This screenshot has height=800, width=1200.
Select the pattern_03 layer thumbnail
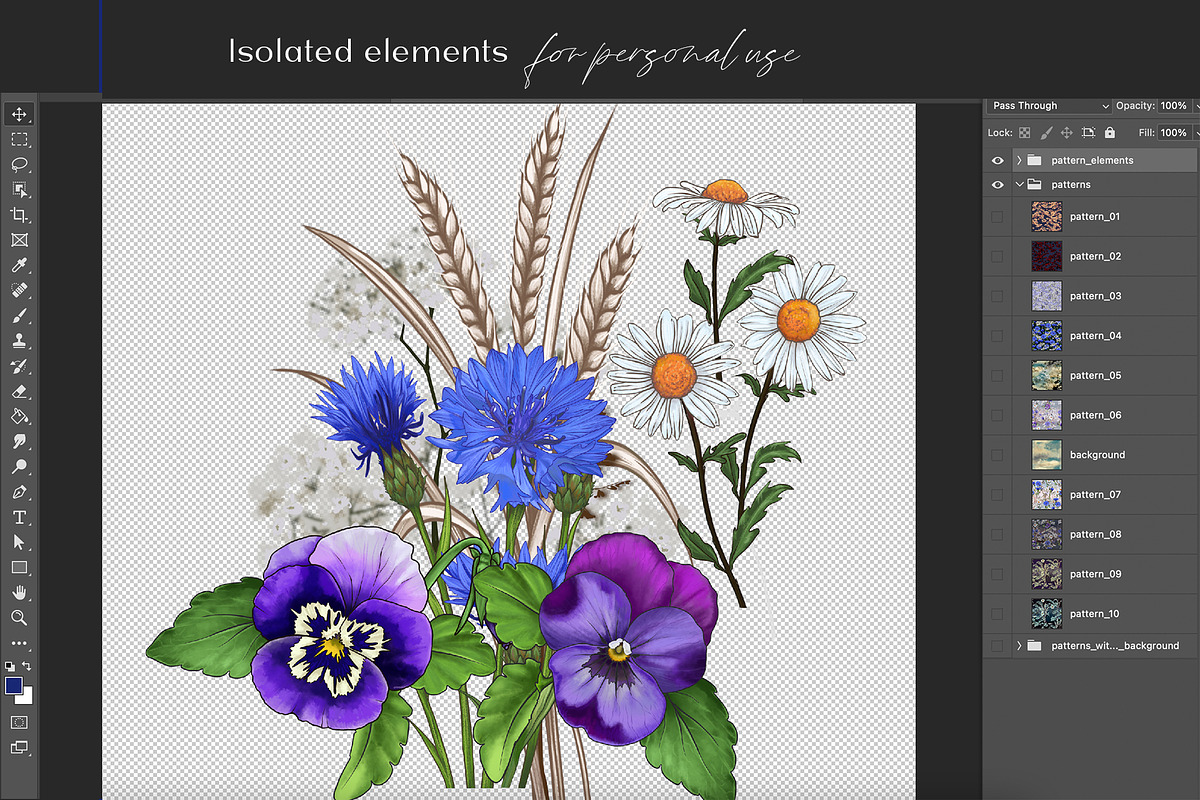coord(1046,296)
